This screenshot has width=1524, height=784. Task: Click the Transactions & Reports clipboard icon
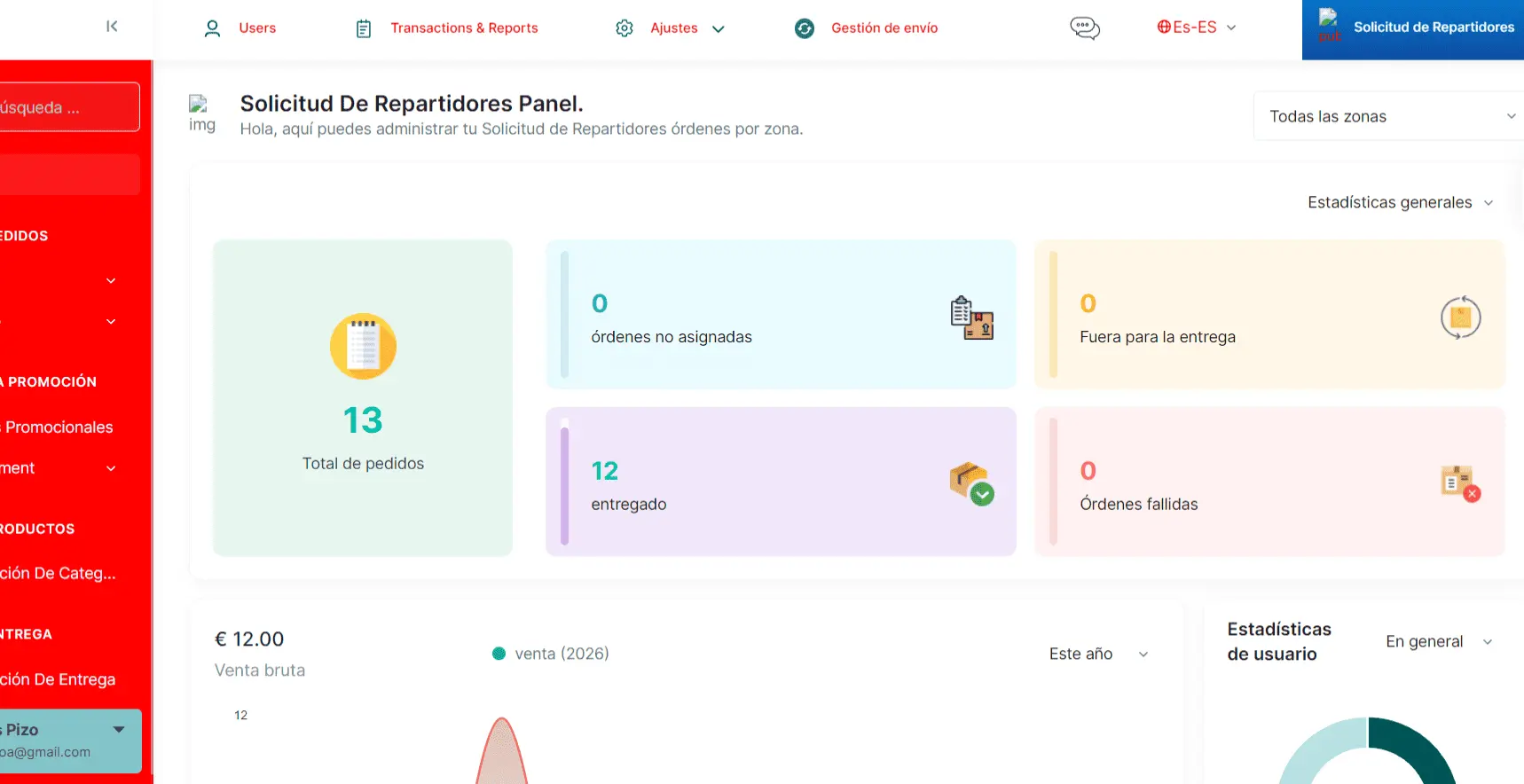pyautogui.click(x=364, y=28)
